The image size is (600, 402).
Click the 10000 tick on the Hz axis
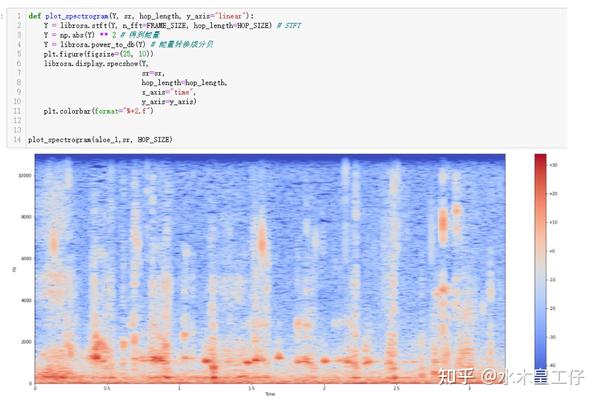click(x=24, y=176)
